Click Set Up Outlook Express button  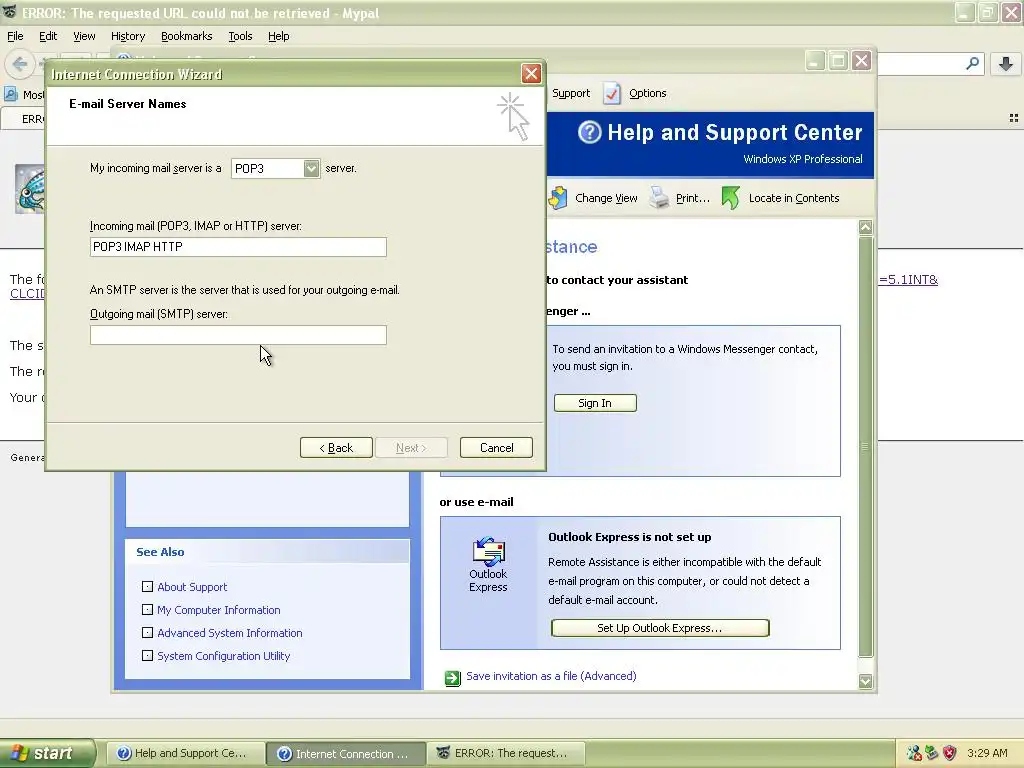[x=660, y=628]
